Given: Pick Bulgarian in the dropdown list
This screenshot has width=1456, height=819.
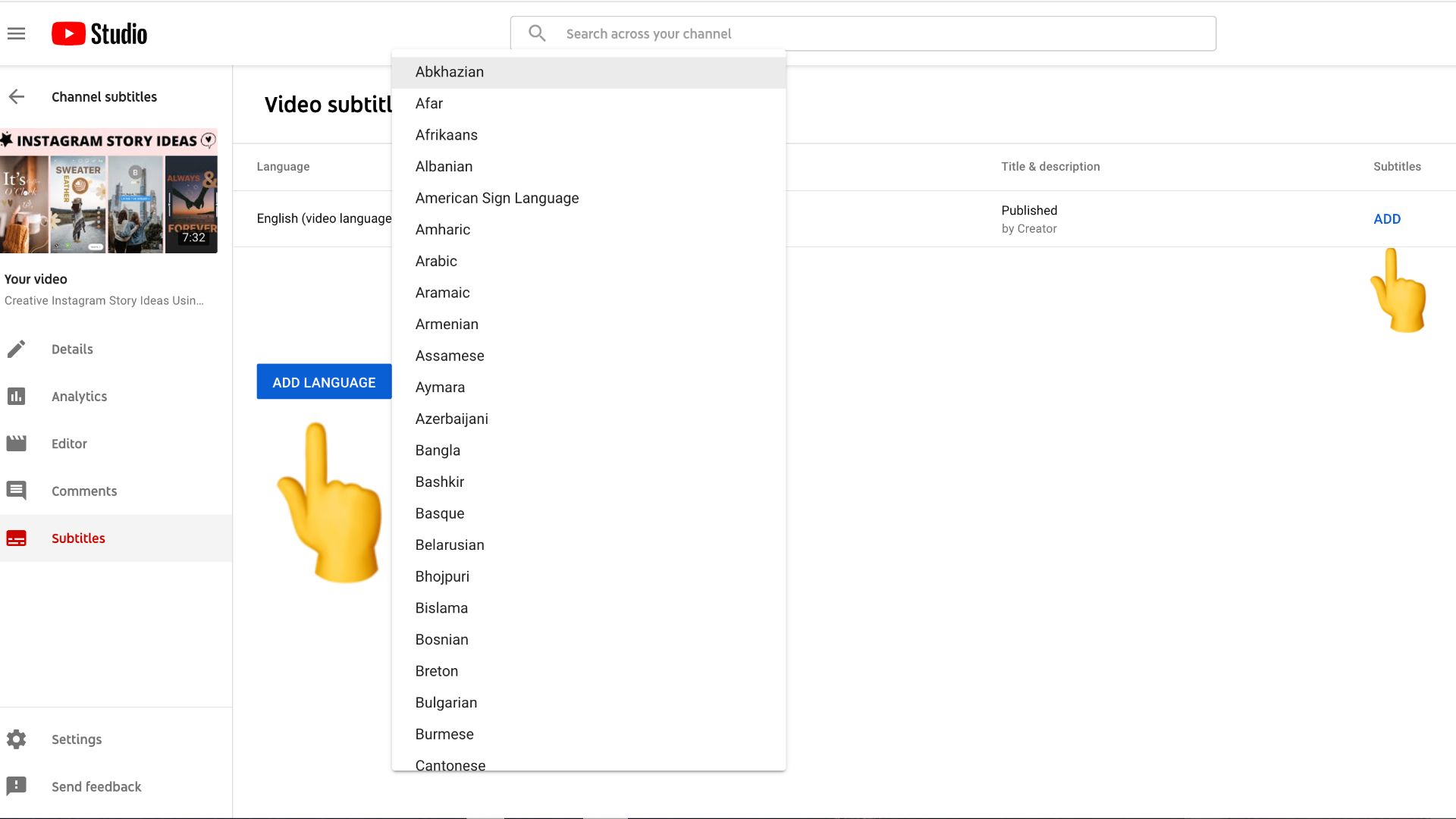Looking at the screenshot, I should click(446, 703).
